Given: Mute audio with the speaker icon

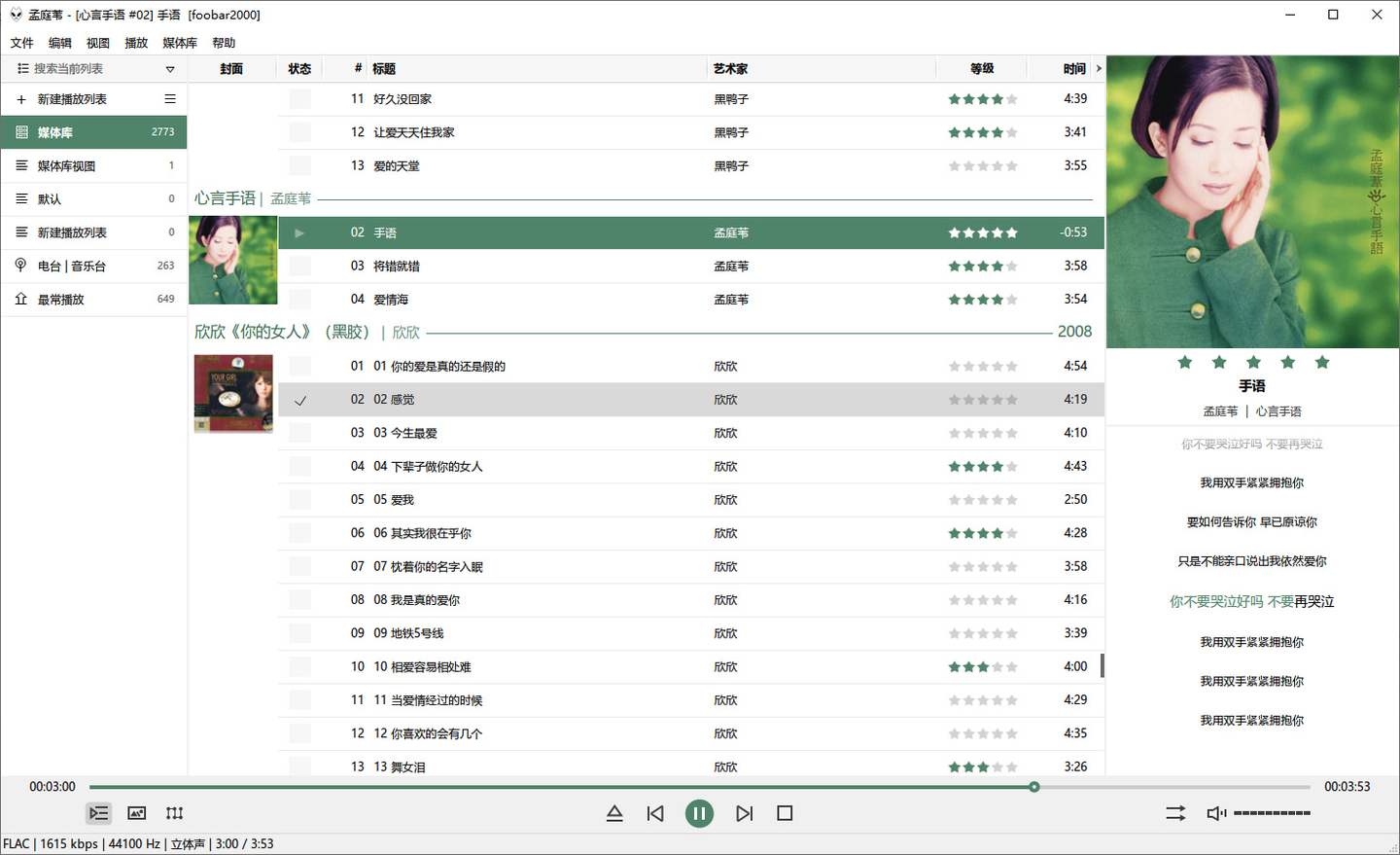Looking at the screenshot, I should (x=1215, y=813).
